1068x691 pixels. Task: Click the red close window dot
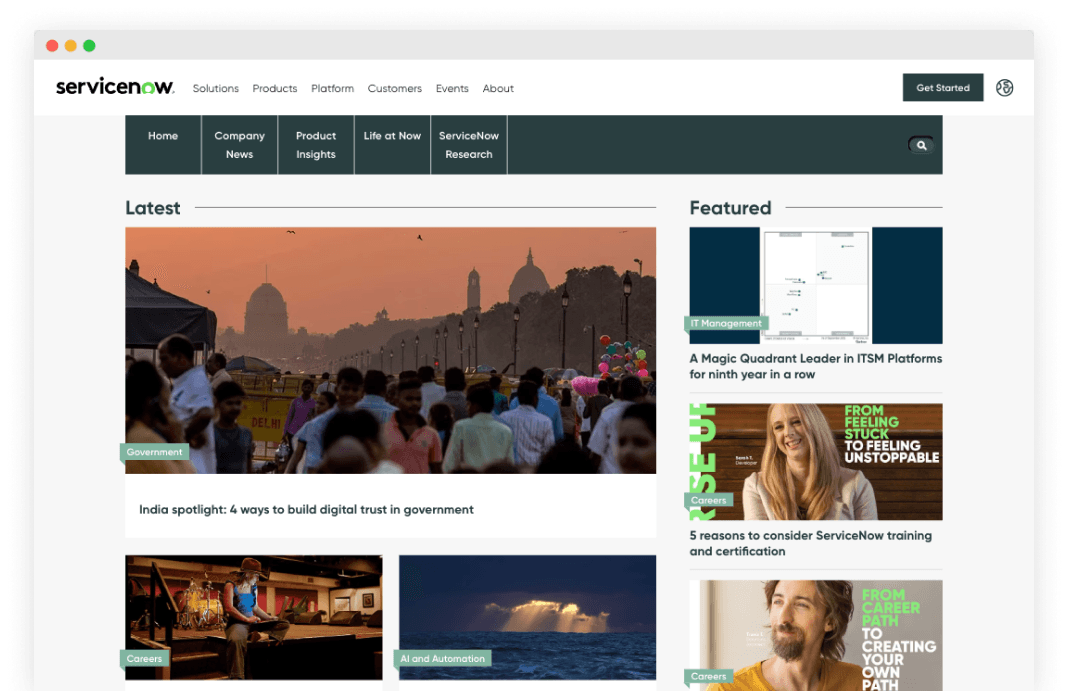point(52,46)
